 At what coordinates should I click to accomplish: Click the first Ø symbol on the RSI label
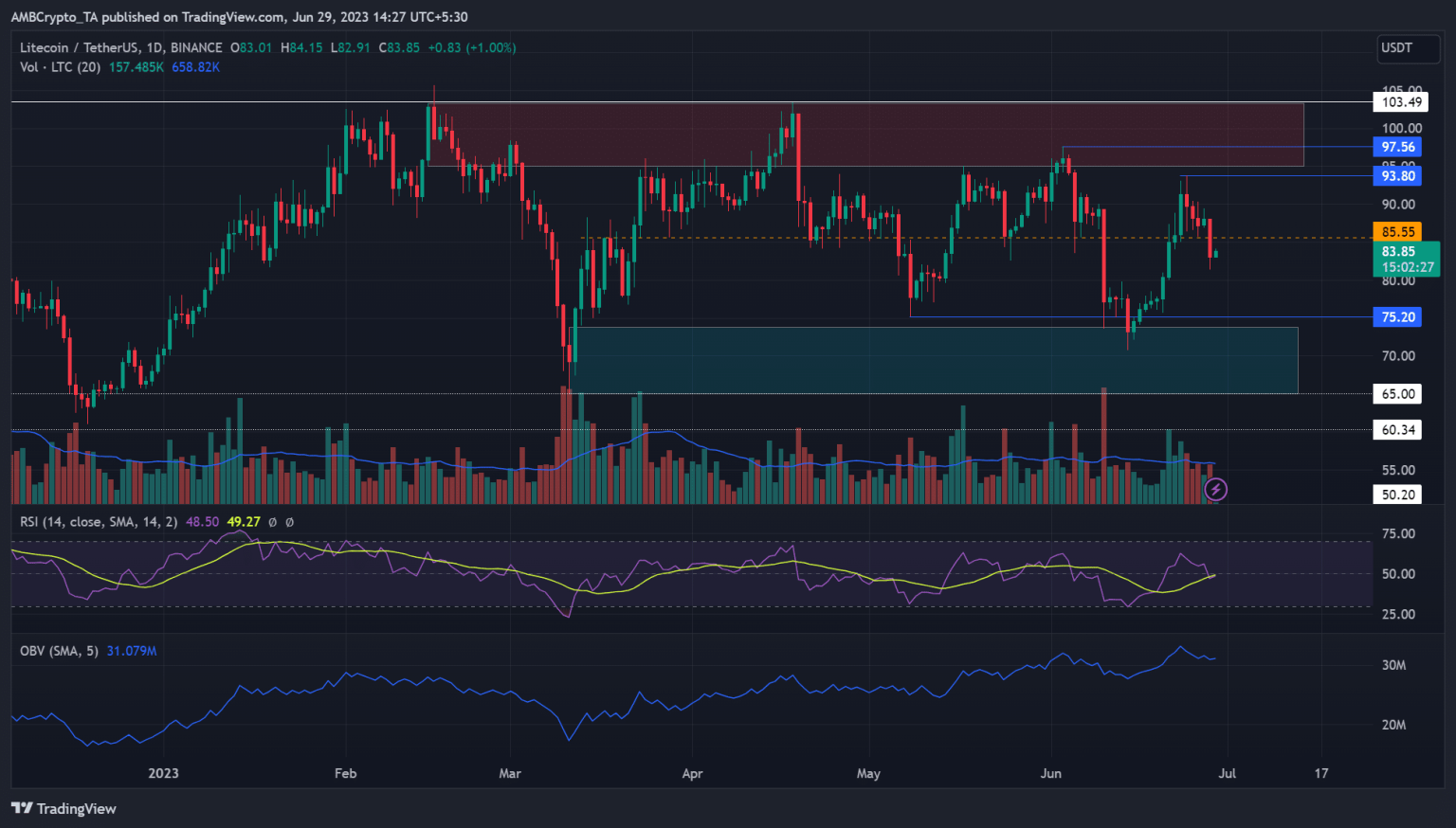point(271,522)
